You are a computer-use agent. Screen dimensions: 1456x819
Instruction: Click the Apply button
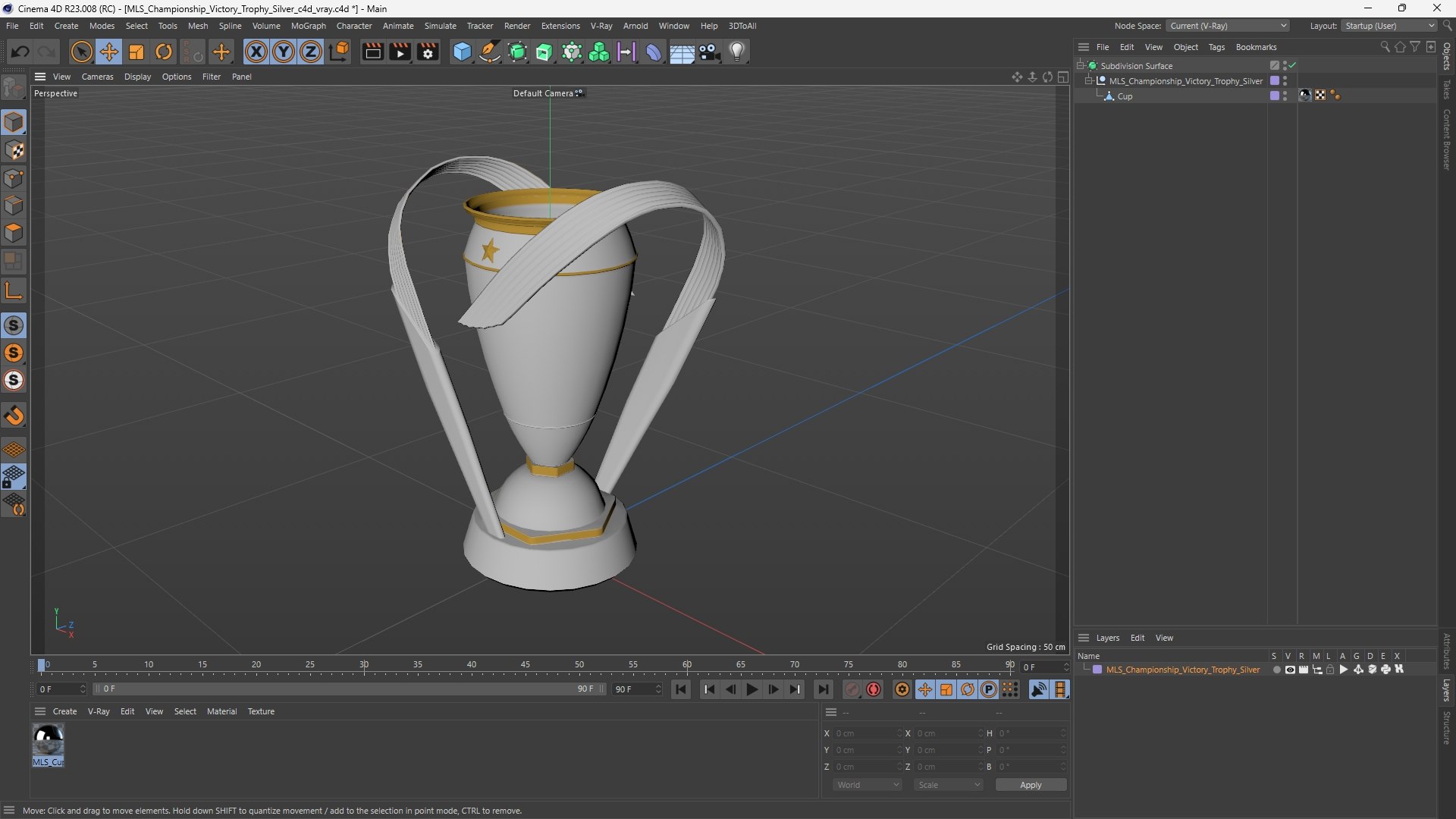(1031, 785)
